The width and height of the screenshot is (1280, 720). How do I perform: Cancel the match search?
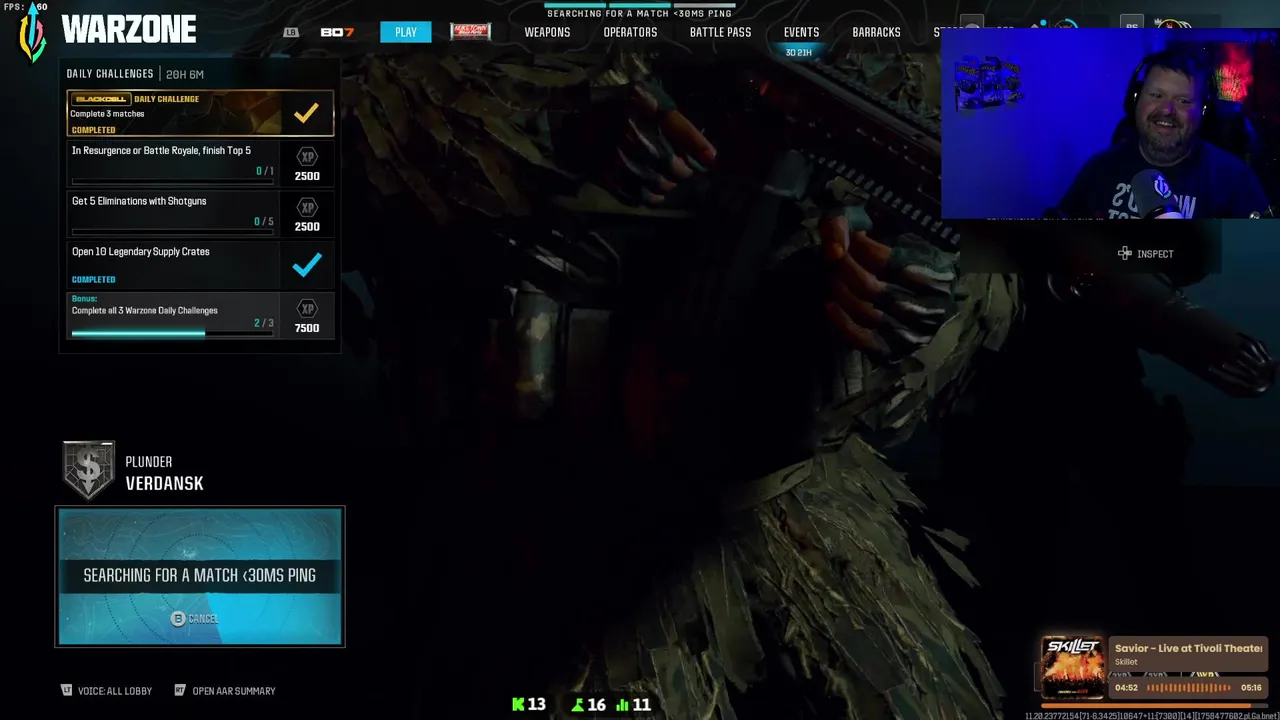(194, 619)
